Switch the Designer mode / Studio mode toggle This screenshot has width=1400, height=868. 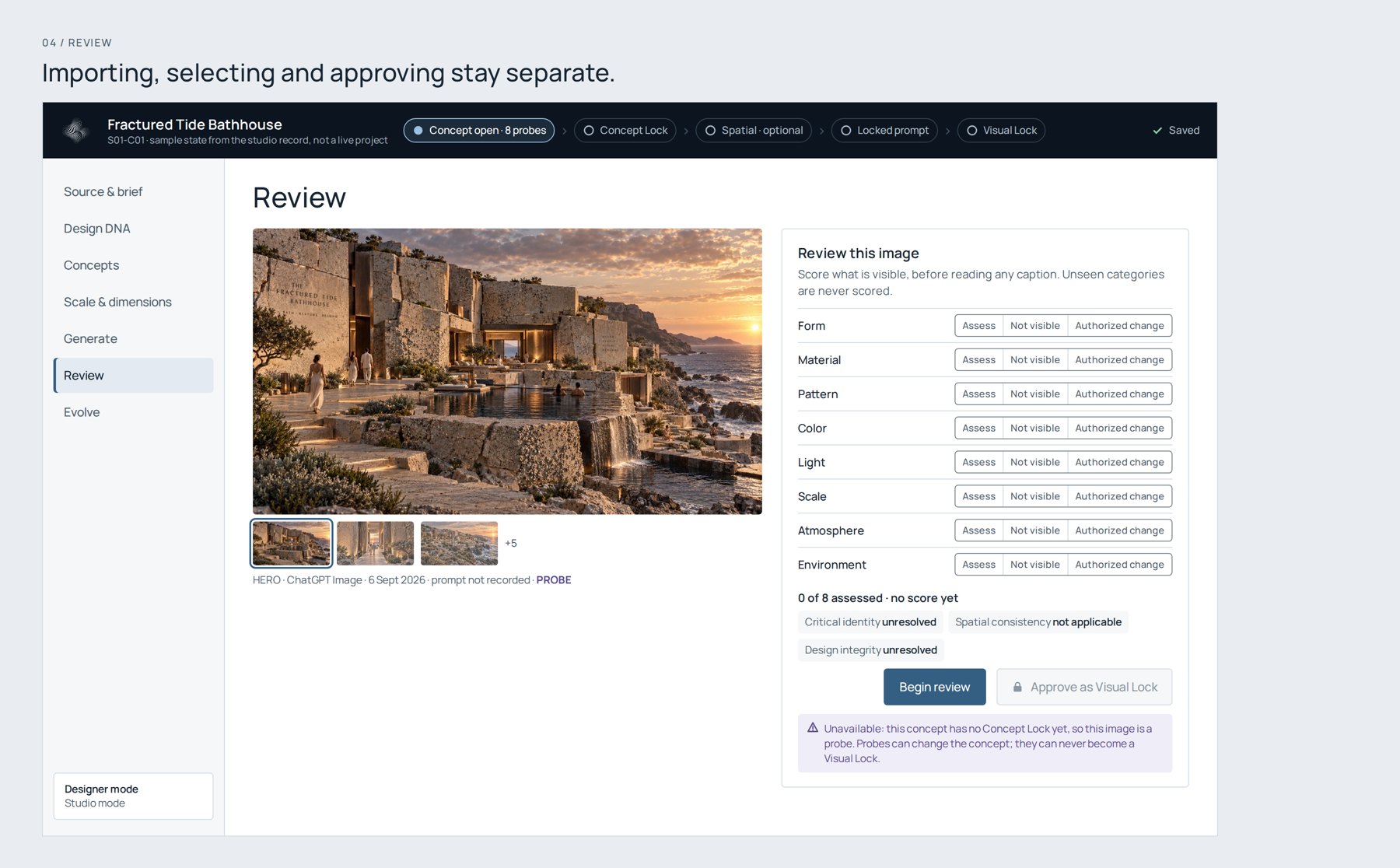(x=133, y=796)
